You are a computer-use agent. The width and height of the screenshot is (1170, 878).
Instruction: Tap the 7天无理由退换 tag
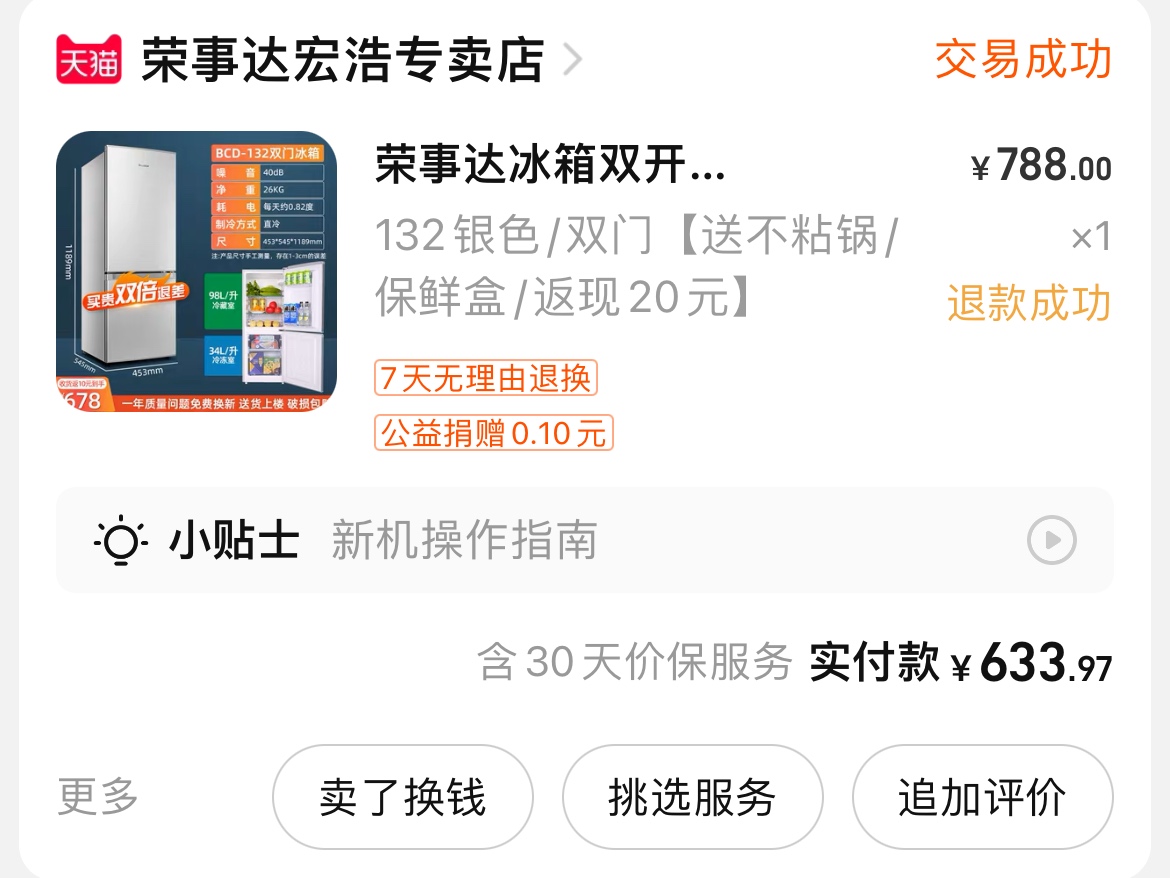[486, 377]
